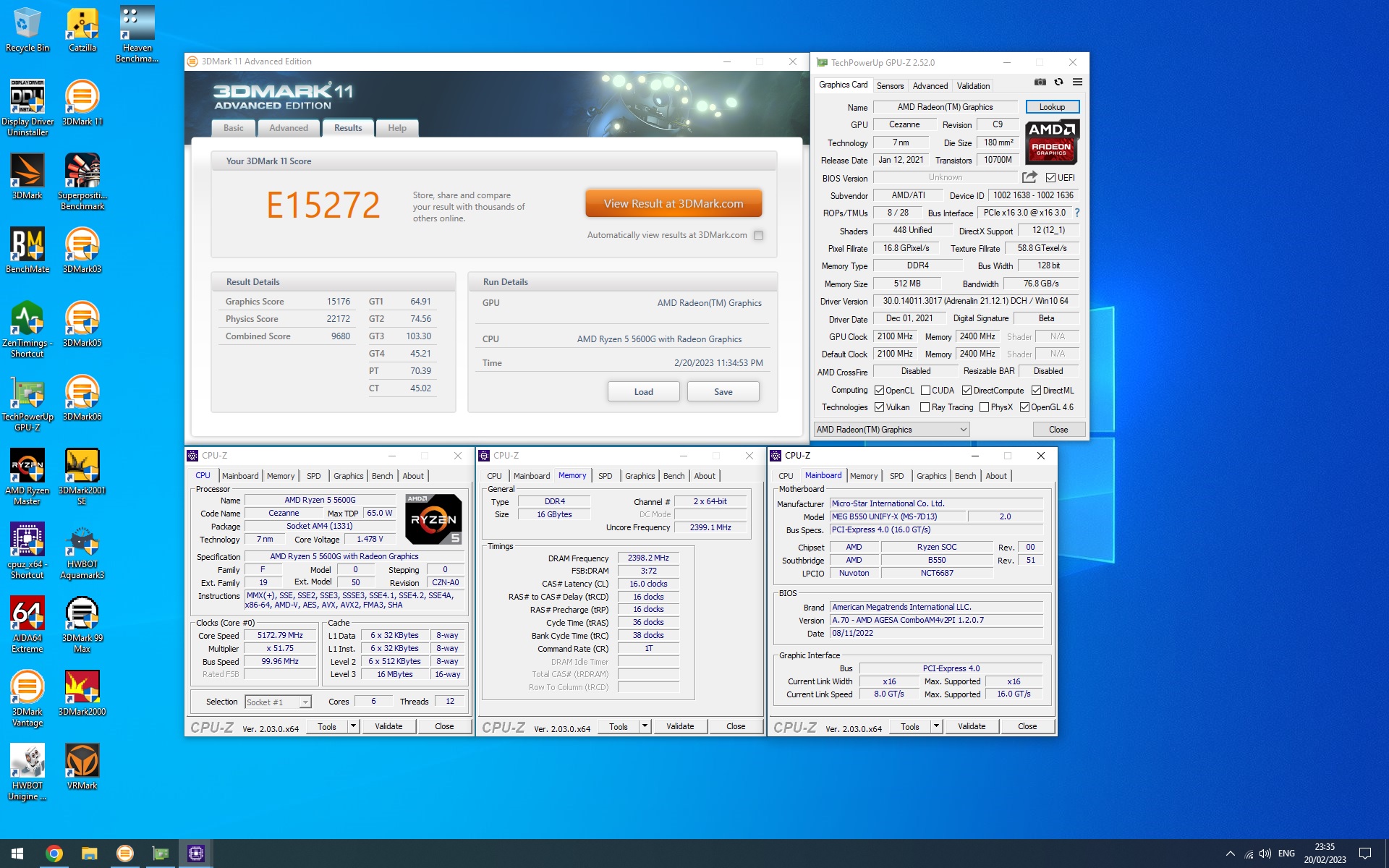Viewport: 1389px width, 868px height.
Task: Open Sensors tab in GPU-Z
Action: click(890, 85)
